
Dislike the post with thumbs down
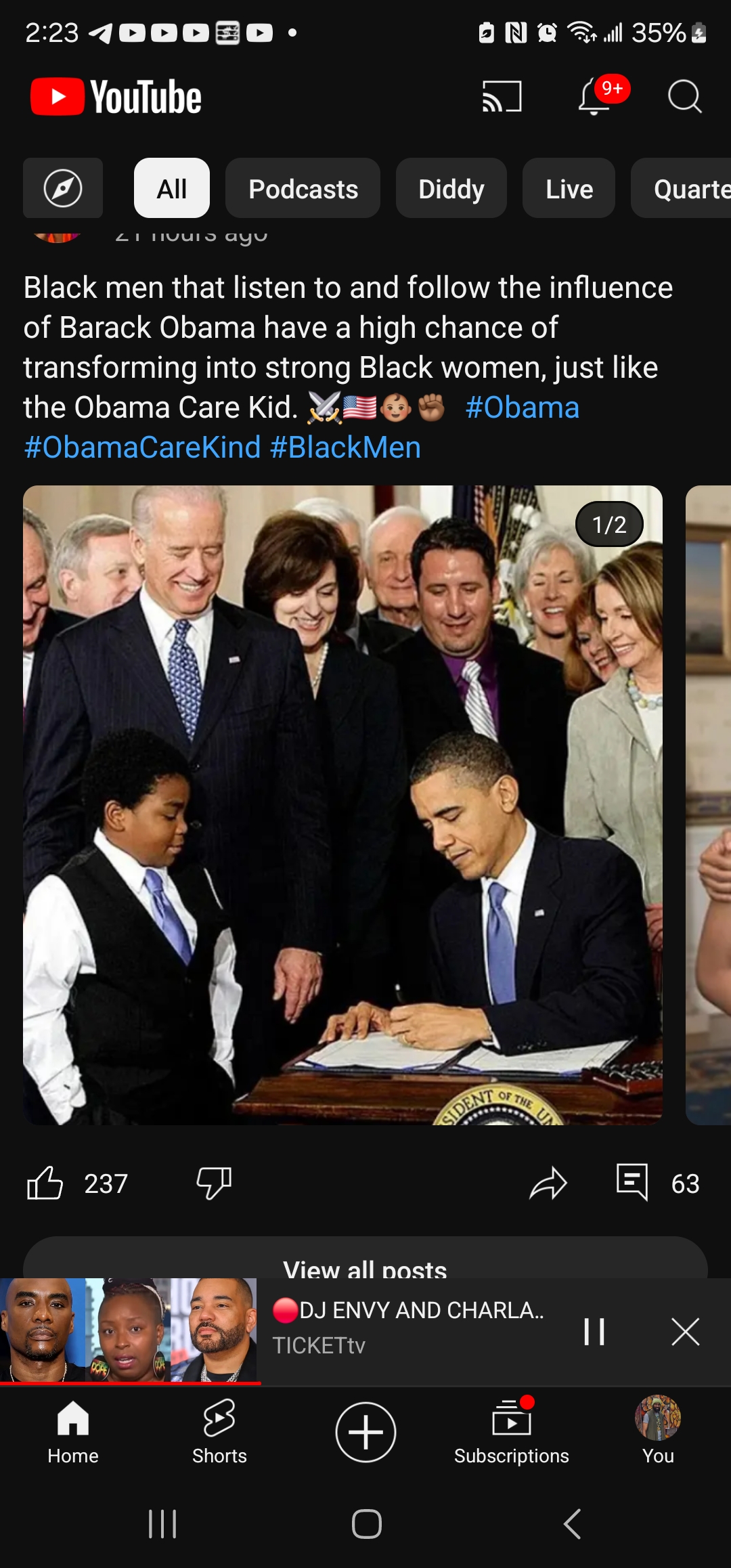pos(214,1183)
